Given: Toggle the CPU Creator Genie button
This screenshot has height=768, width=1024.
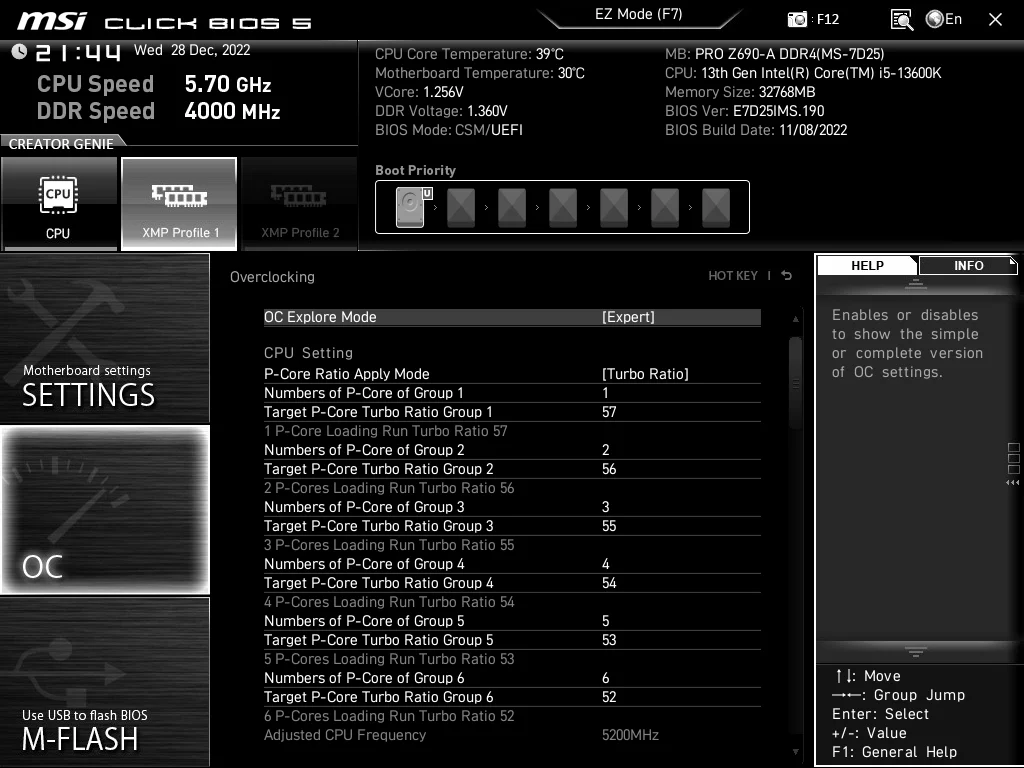Looking at the screenshot, I should click(59, 204).
